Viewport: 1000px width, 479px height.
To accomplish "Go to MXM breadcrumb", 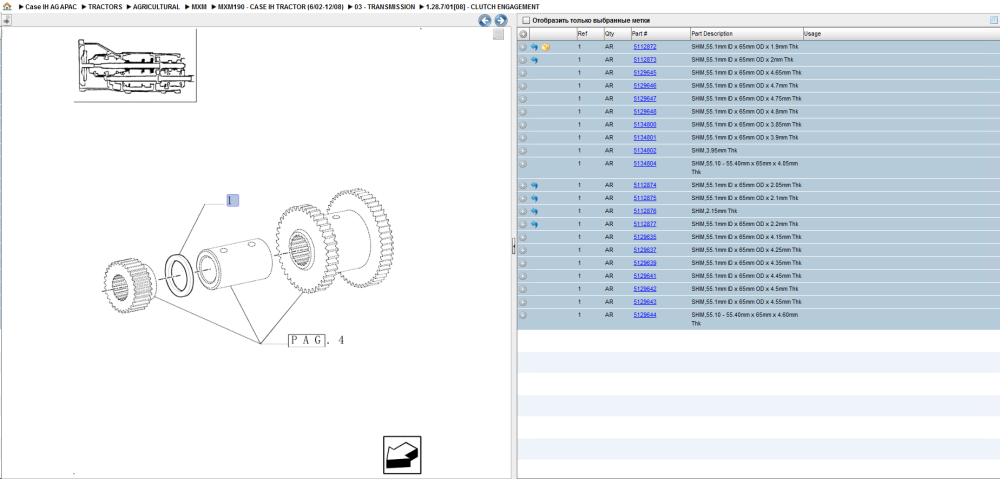I will 199,6.
